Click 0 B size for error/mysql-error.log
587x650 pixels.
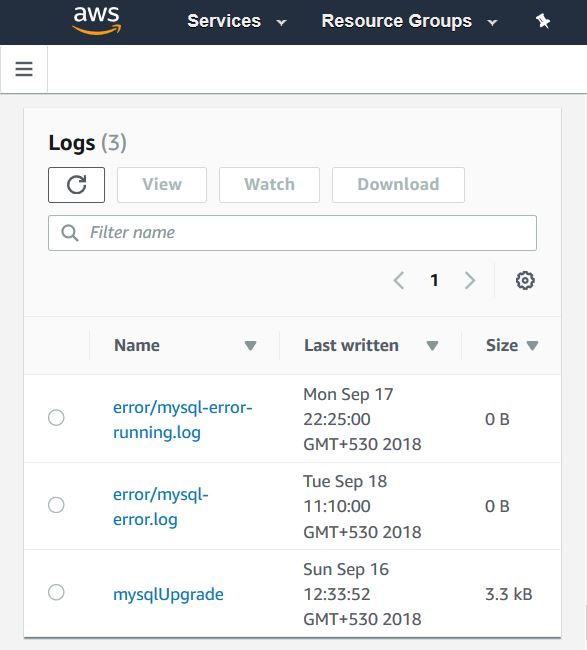[x=497, y=507]
